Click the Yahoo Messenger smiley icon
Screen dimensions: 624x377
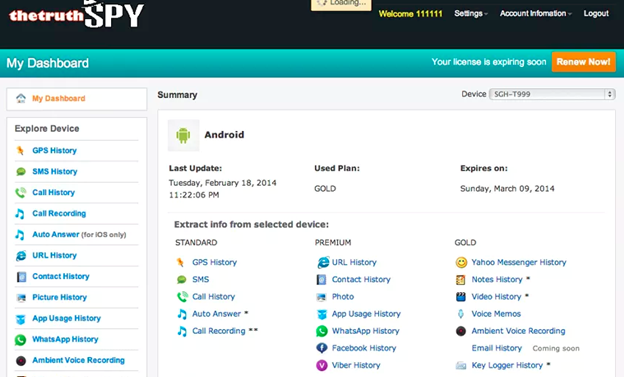pyautogui.click(x=461, y=262)
